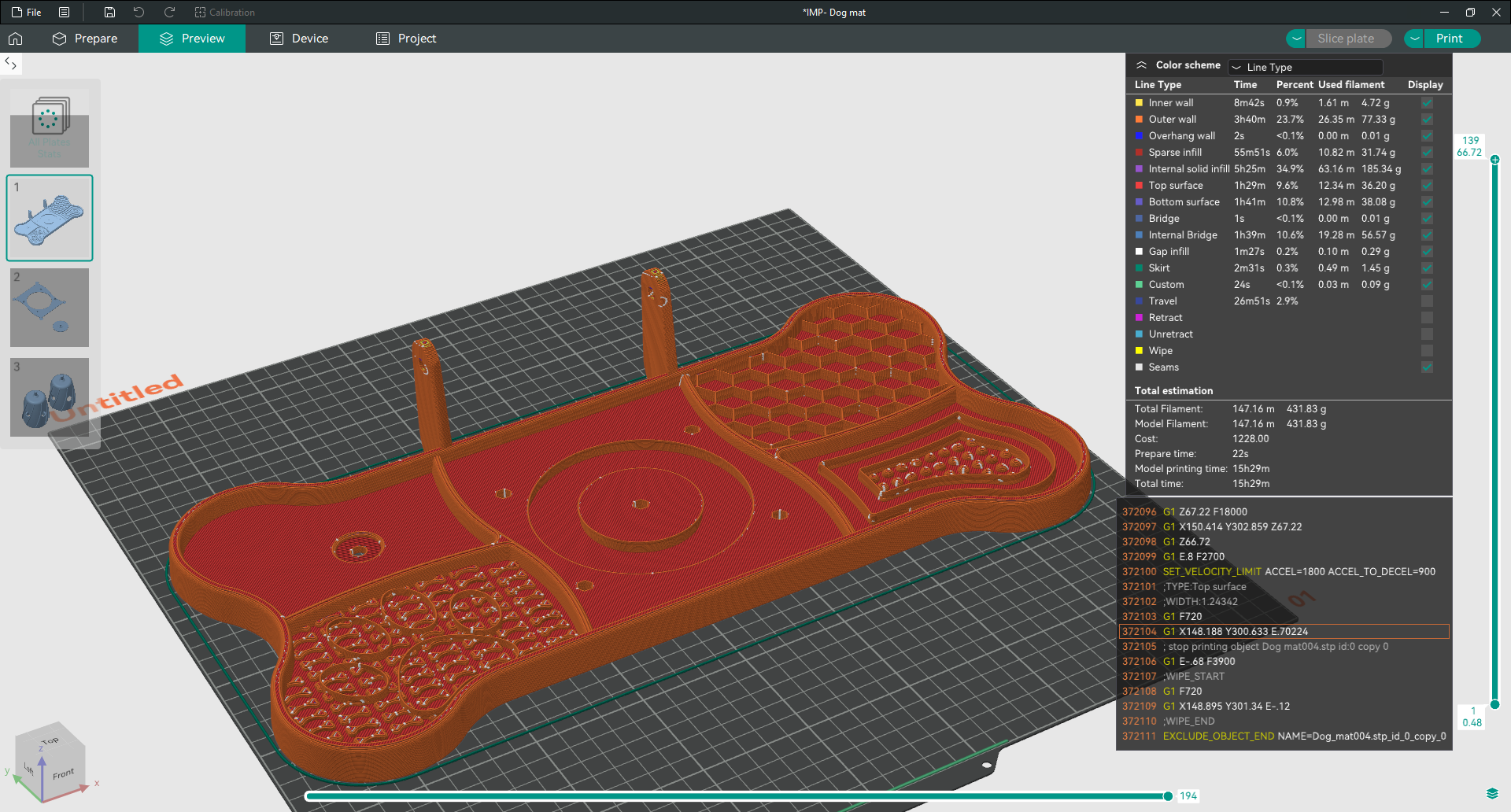
Task: Toggle display of Travel lines
Action: pyautogui.click(x=1427, y=301)
